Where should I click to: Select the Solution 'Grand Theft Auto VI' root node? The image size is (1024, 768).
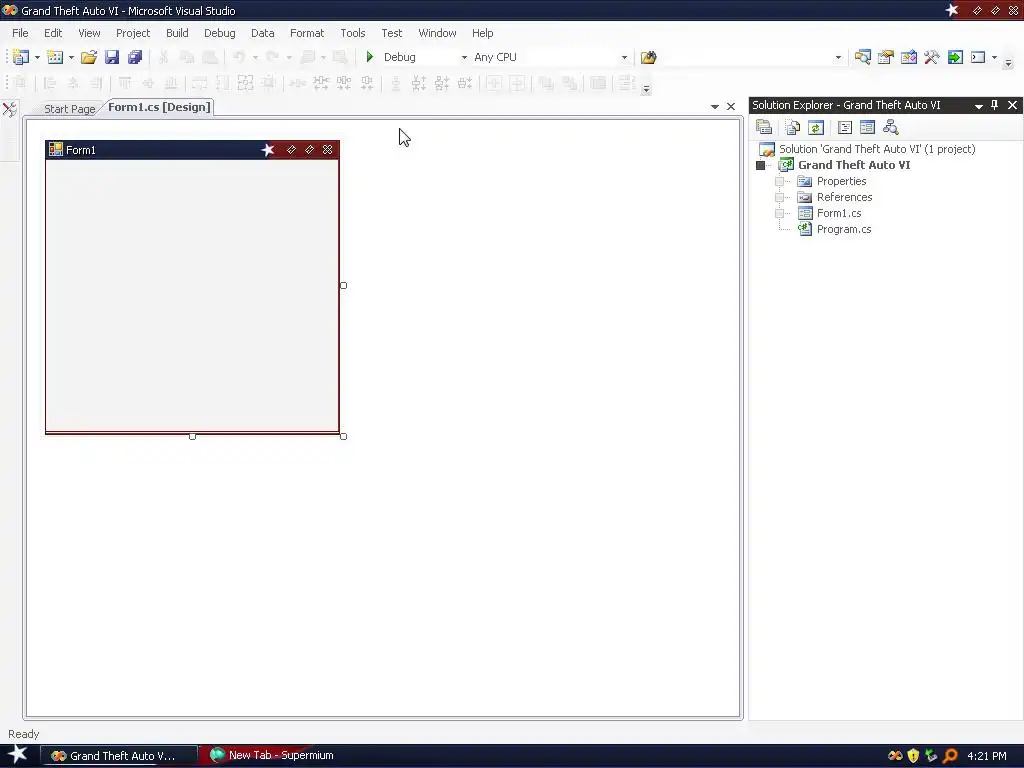pyautogui.click(x=876, y=150)
